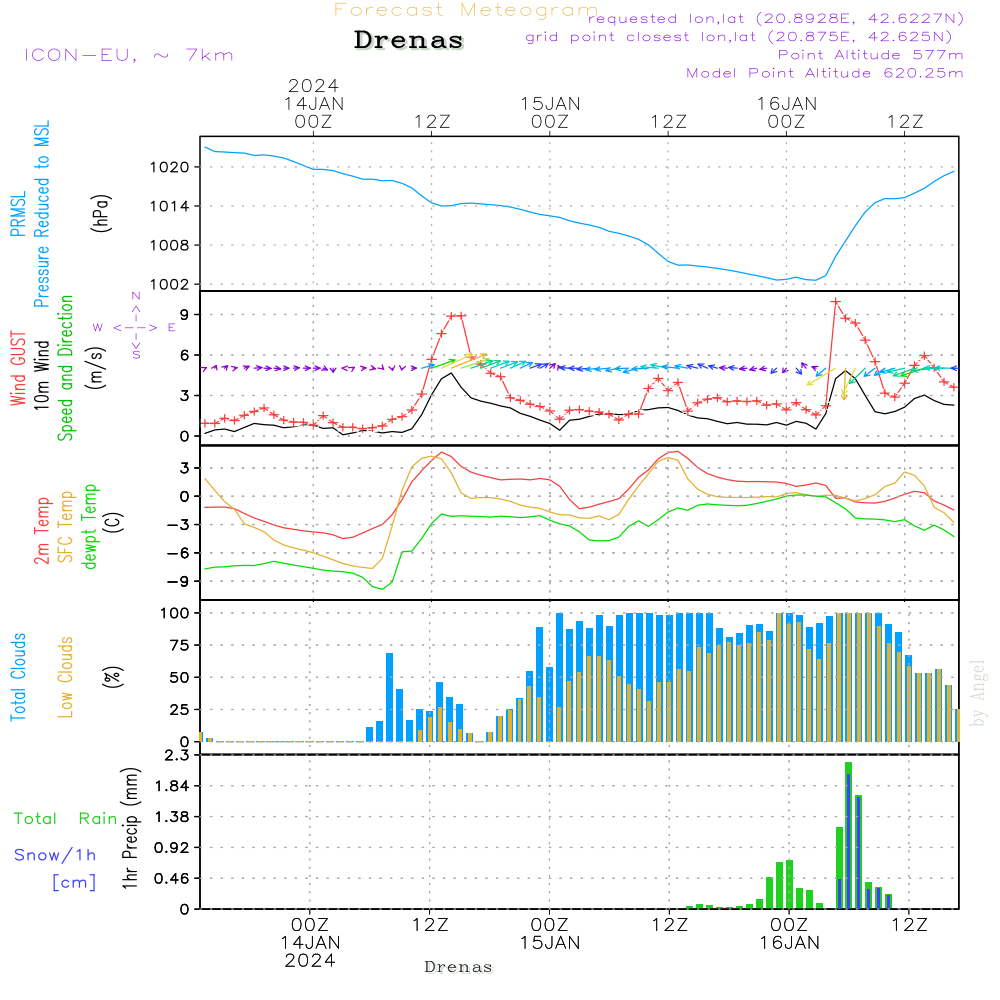
Task: Click the Low Clouds legend label
Action: click(x=66, y=677)
